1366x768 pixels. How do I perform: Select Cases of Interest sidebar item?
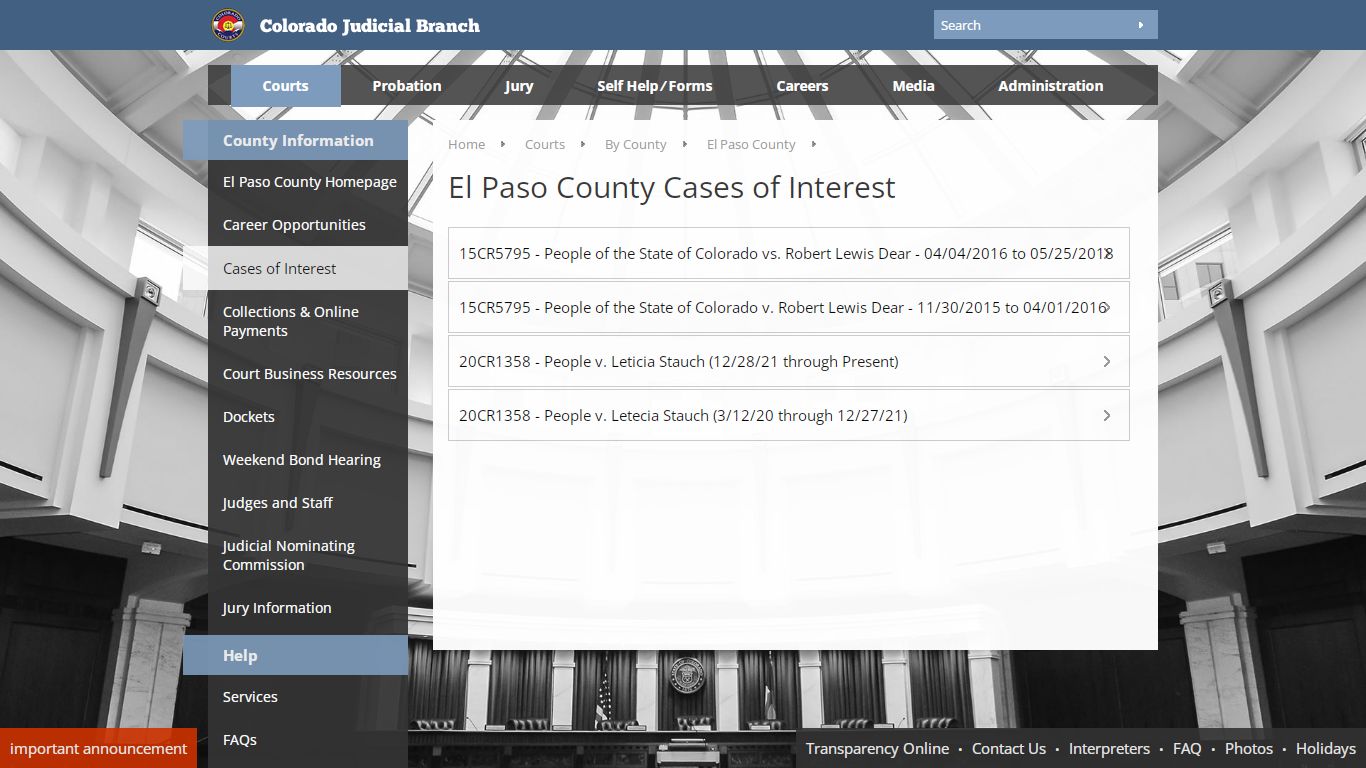295,268
